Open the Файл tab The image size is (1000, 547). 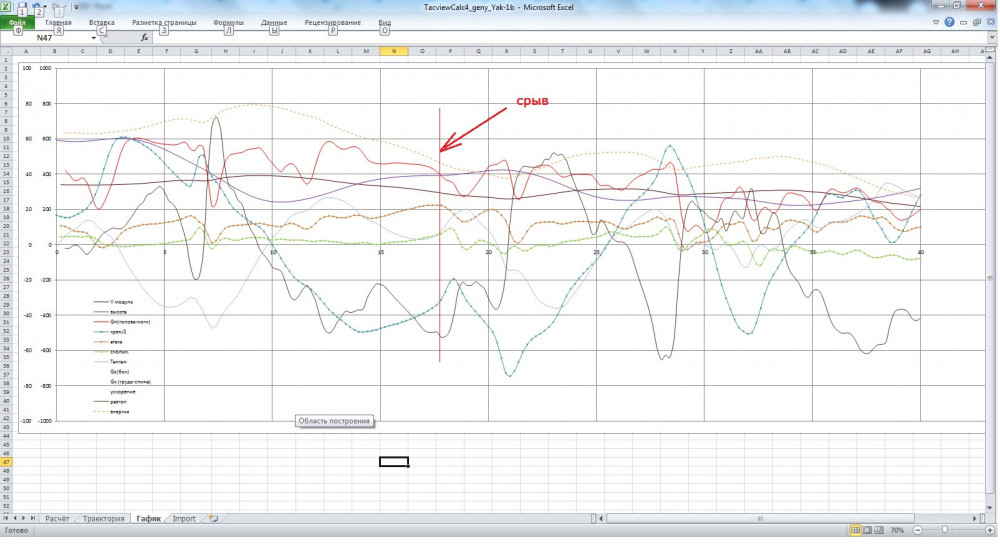point(17,22)
